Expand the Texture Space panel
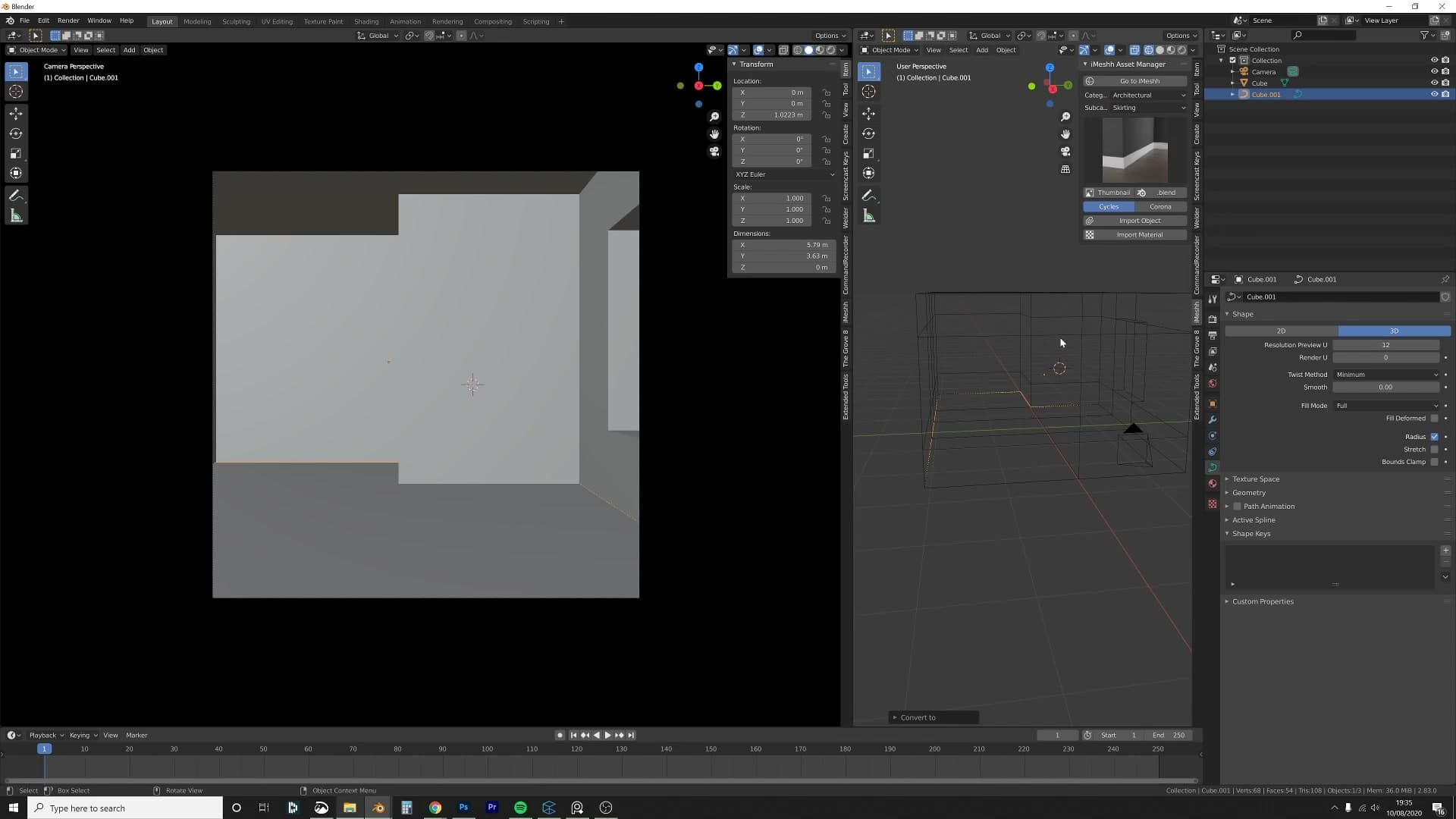1456x819 pixels. [1255, 479]
